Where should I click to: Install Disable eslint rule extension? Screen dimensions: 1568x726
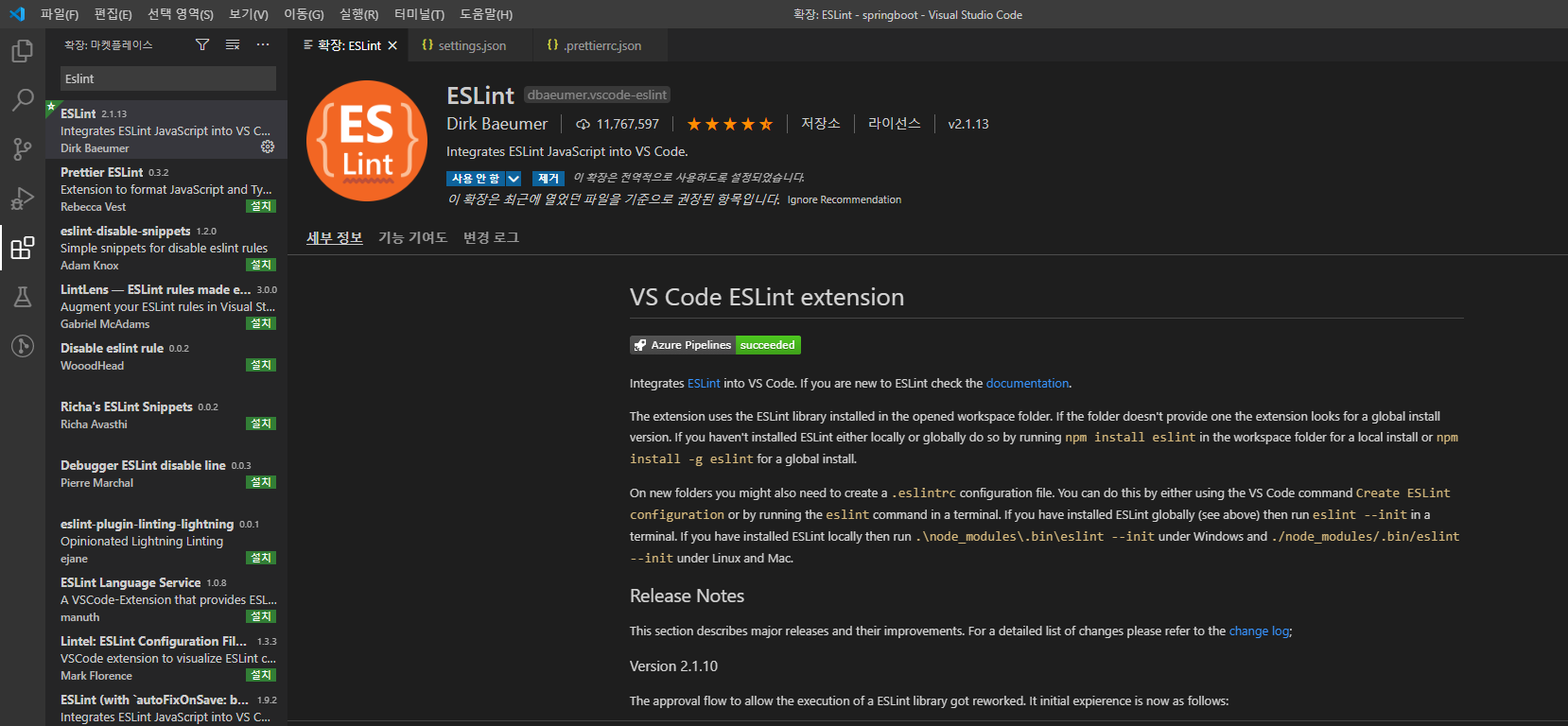point(261,365)
